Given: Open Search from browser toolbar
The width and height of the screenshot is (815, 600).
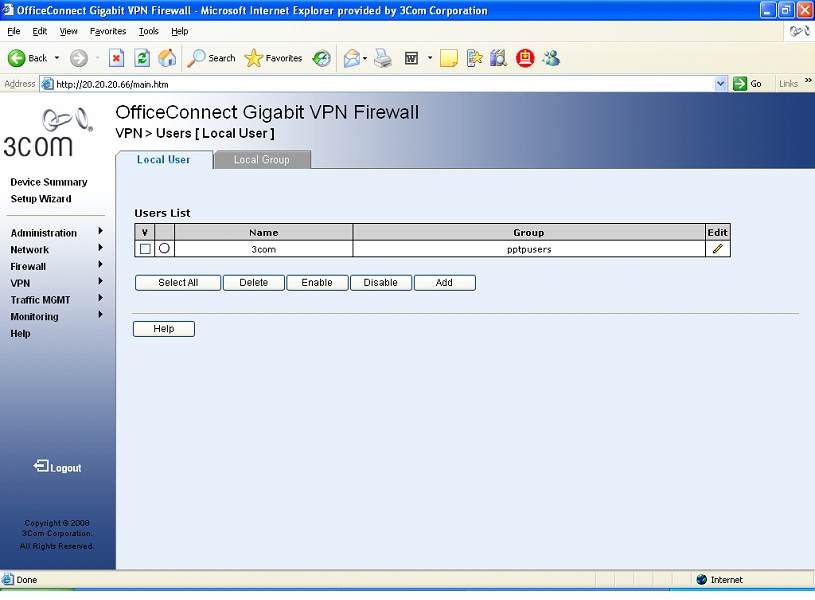Looking at the screenshot, I should pos(211,58).
